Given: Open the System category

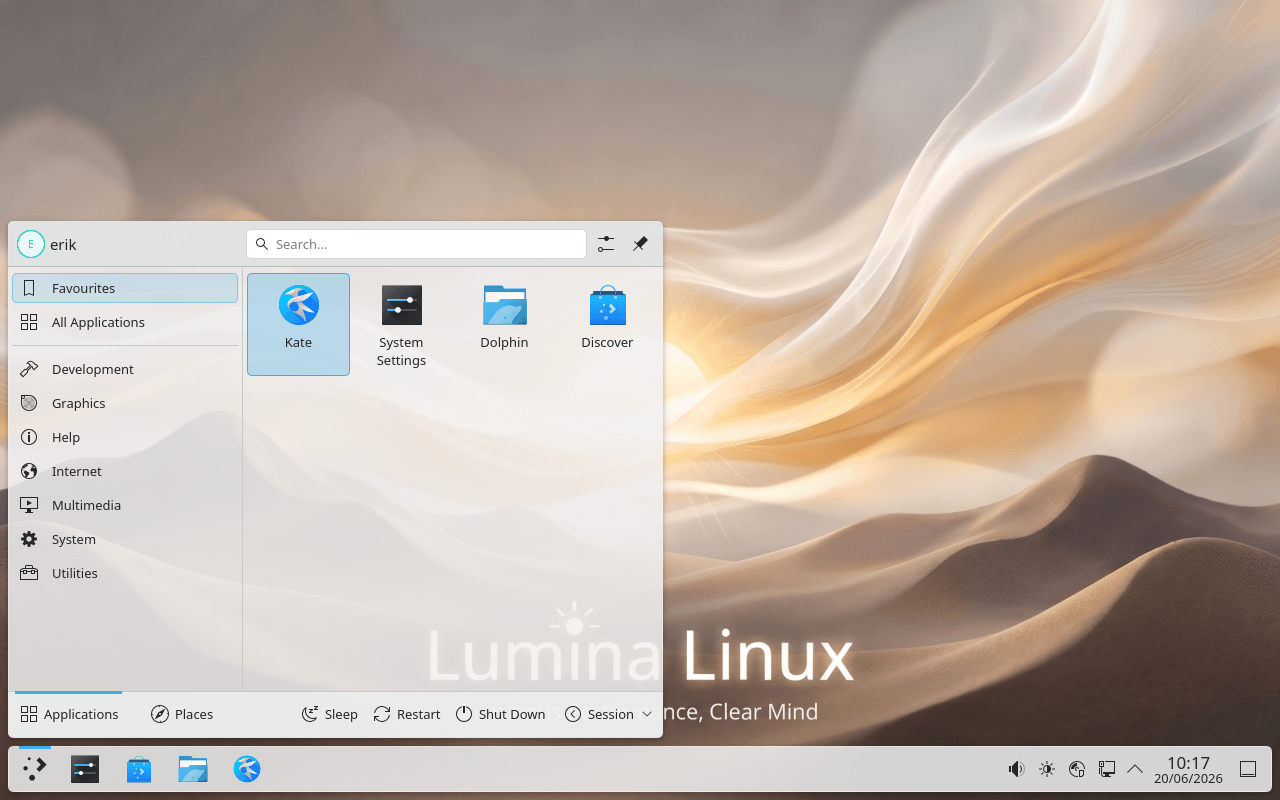Looking at the screenshot, I should pos(125,539).
